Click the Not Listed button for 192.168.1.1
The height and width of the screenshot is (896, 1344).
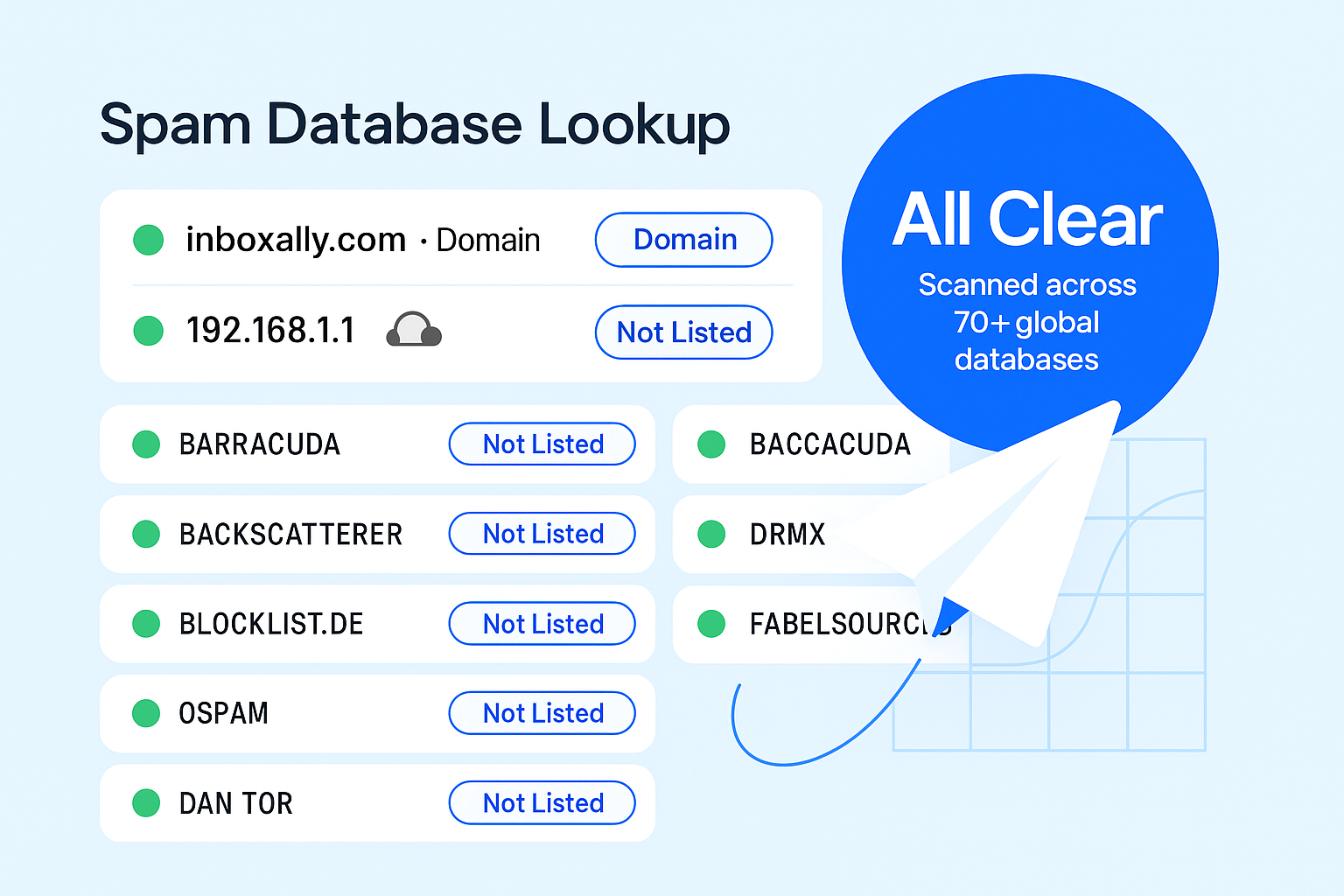click(683, 332)
